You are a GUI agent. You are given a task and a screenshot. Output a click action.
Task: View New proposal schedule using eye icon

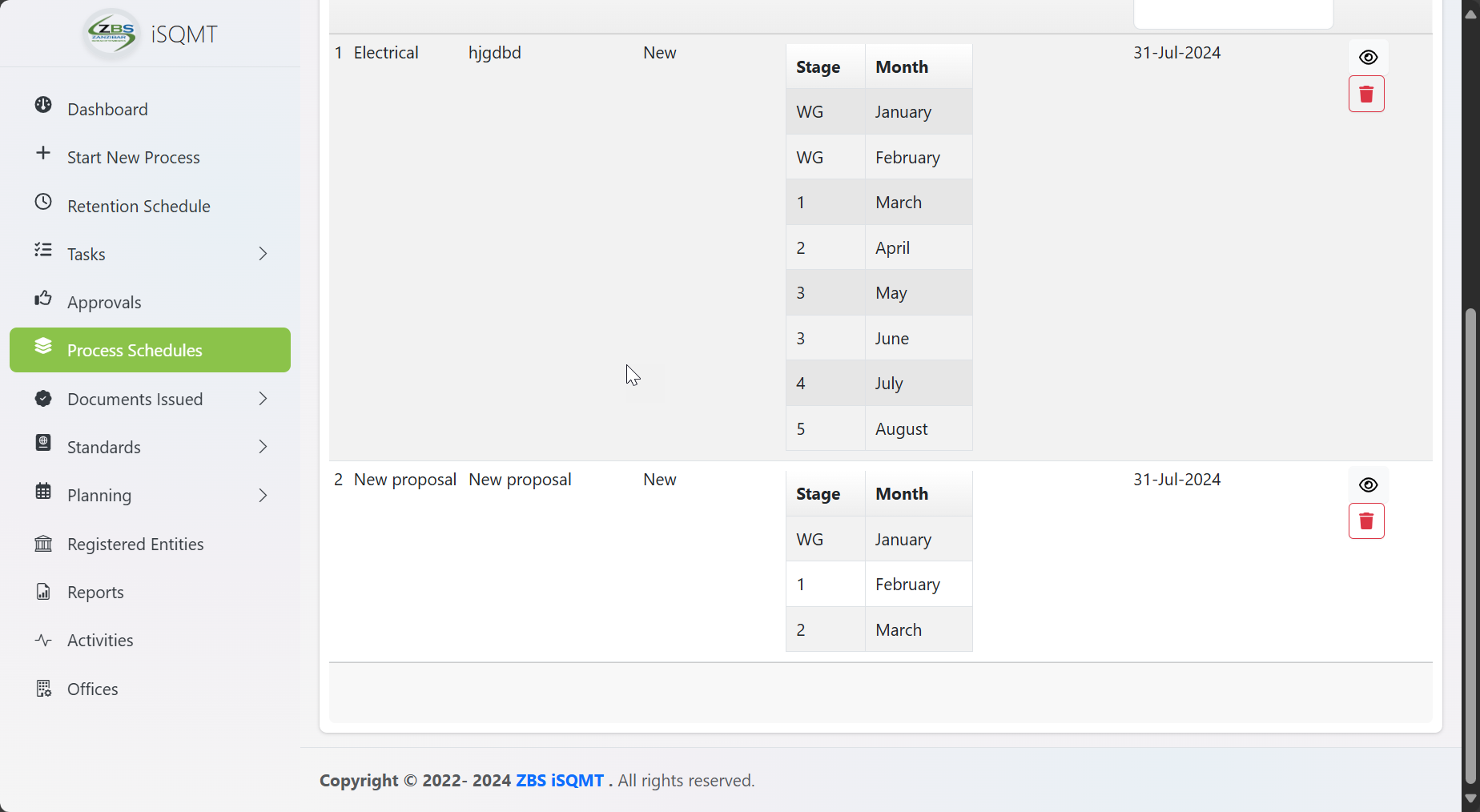[x=1368, y=485]
